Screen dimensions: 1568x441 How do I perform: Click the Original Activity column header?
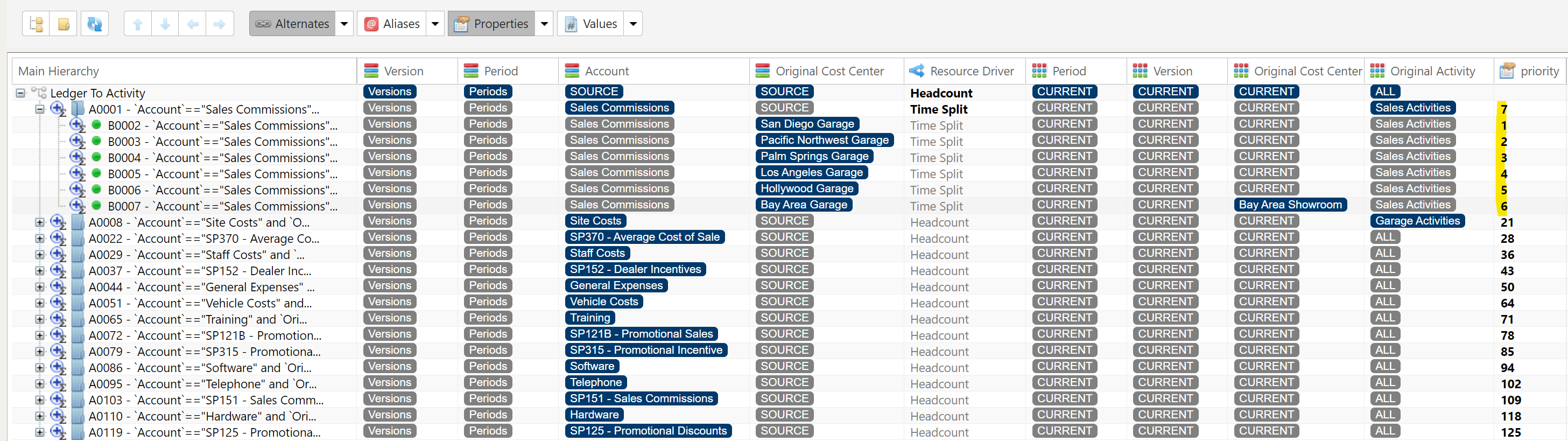click(1429, 71)
